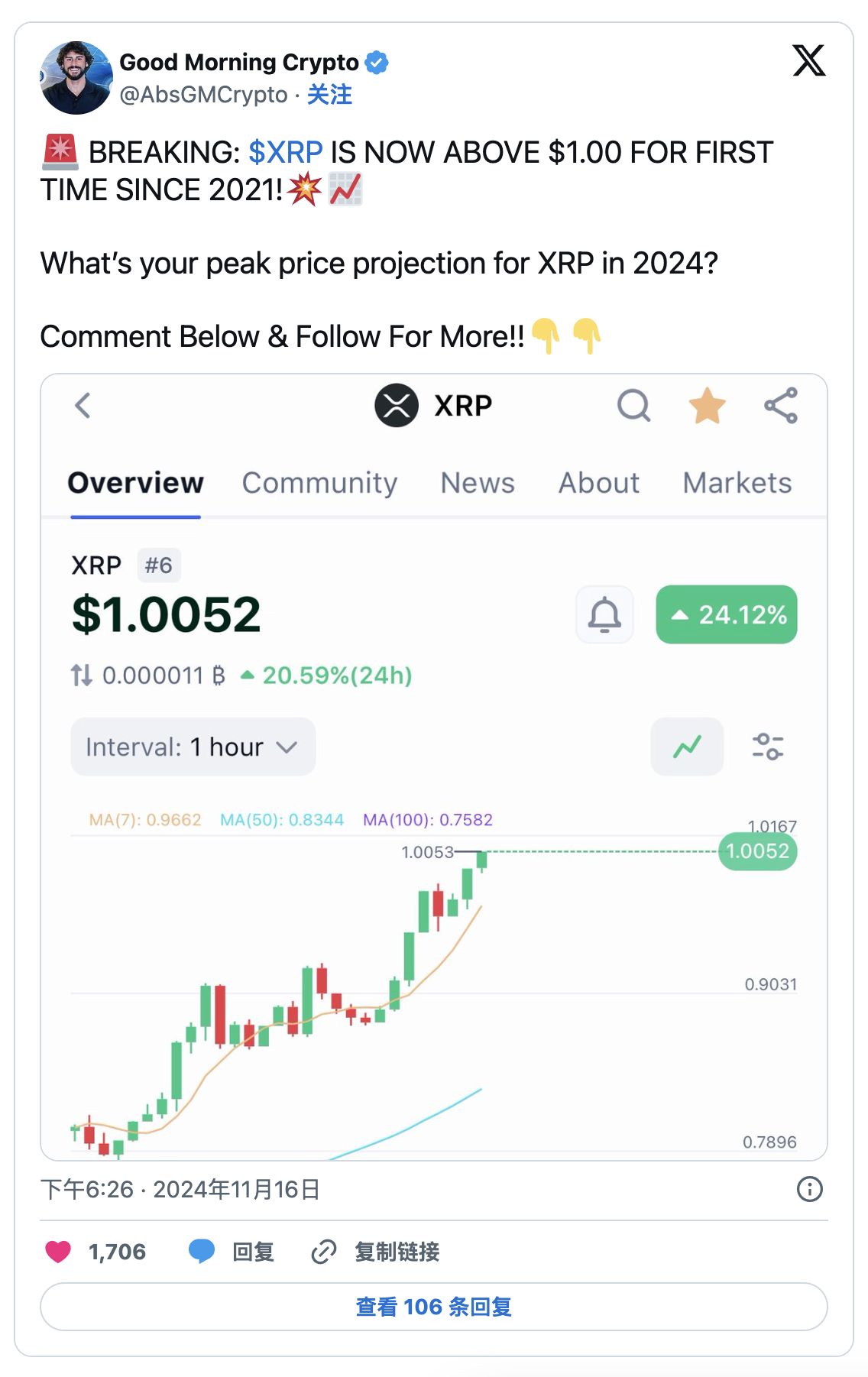Image resolution: width=868 pixels, height=1377 pixels.
Task: Open Good Morning Crypto profile avatar
Action: [76, 77]
